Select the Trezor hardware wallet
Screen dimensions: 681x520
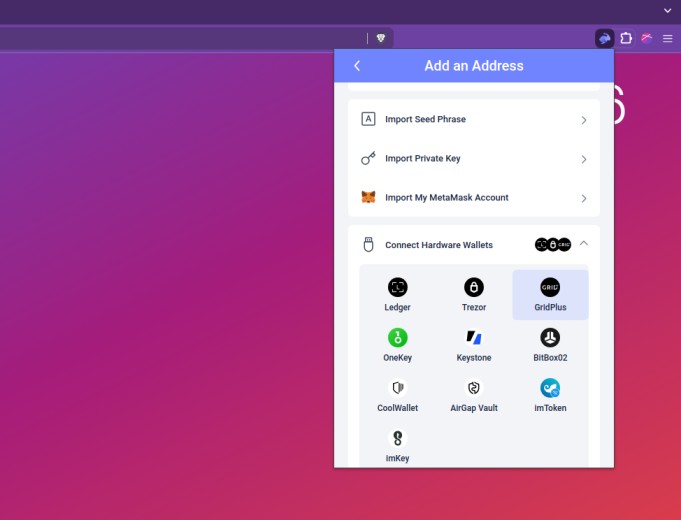[x=474, y=295]
